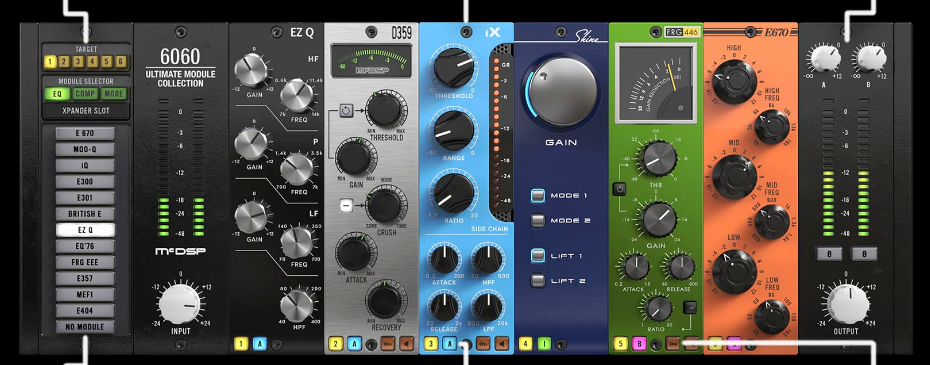930x365 pixels.
Task: Click the green I button on Shine footer
Action: click(544, 344)
